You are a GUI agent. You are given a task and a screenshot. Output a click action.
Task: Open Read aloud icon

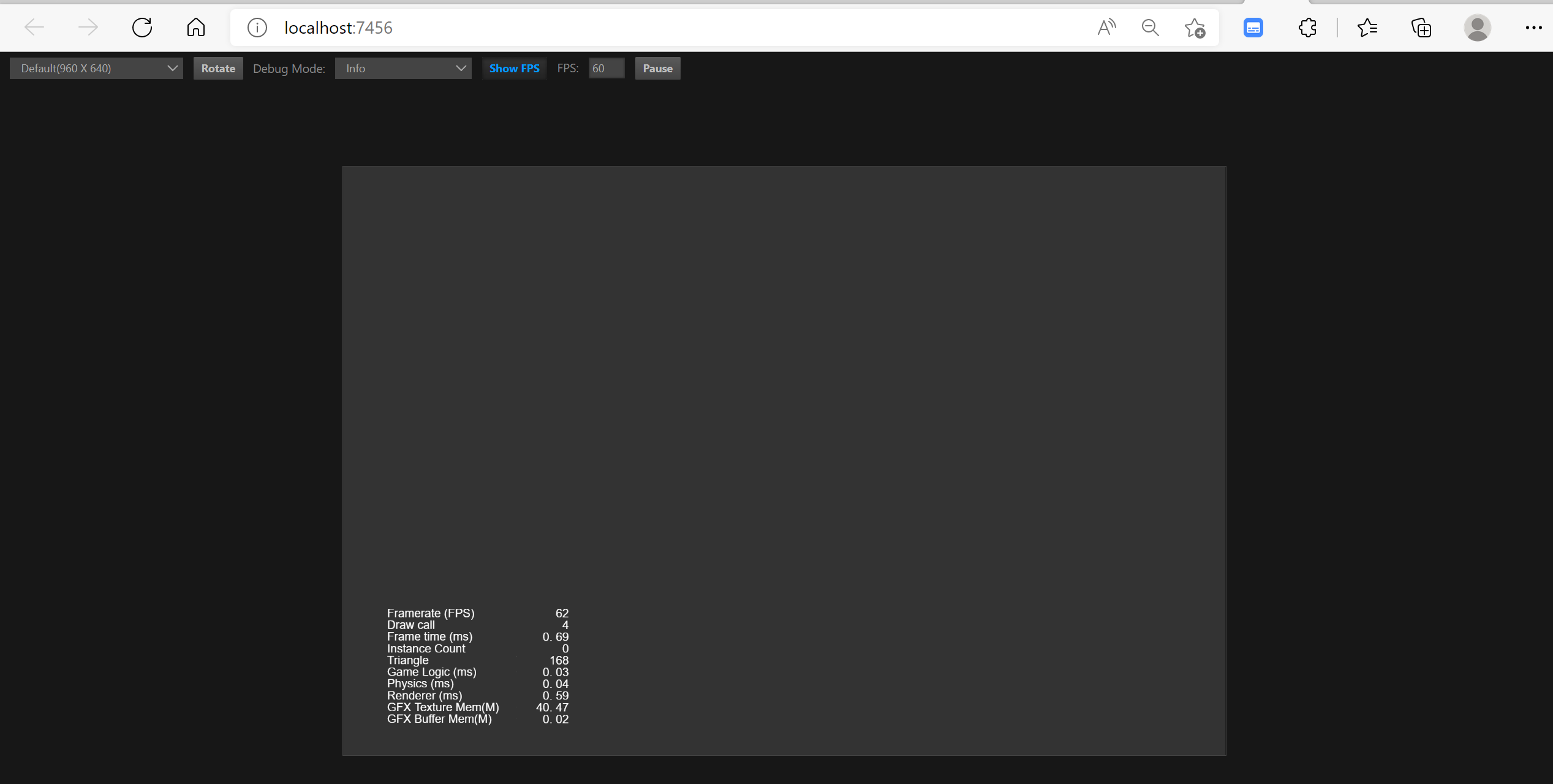[x=1106, y=28]
